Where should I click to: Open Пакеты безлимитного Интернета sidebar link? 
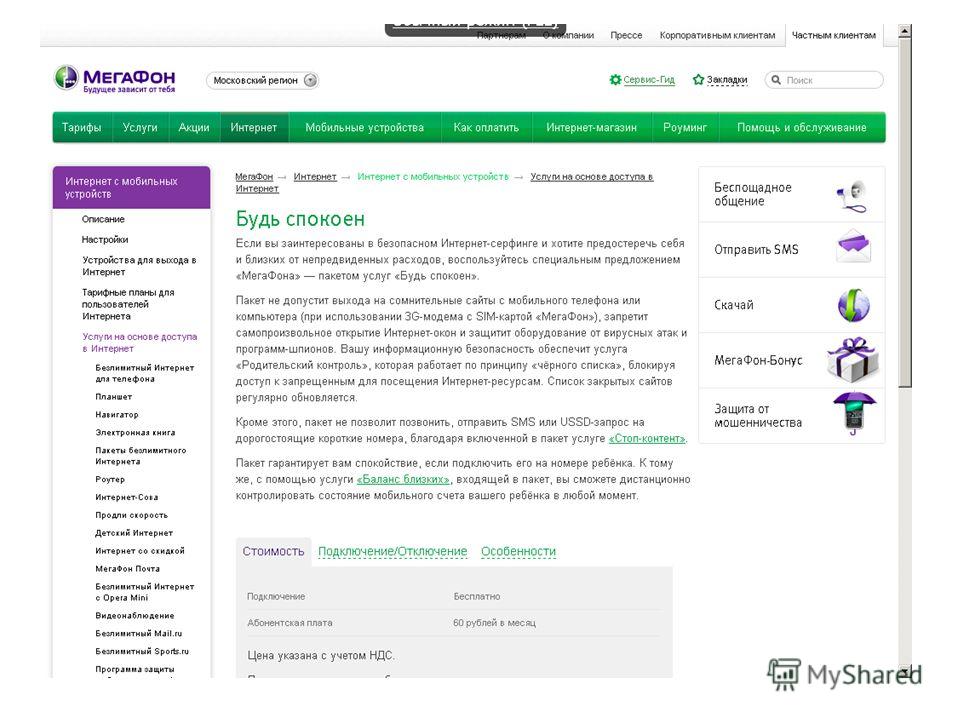tap(141, 456)
